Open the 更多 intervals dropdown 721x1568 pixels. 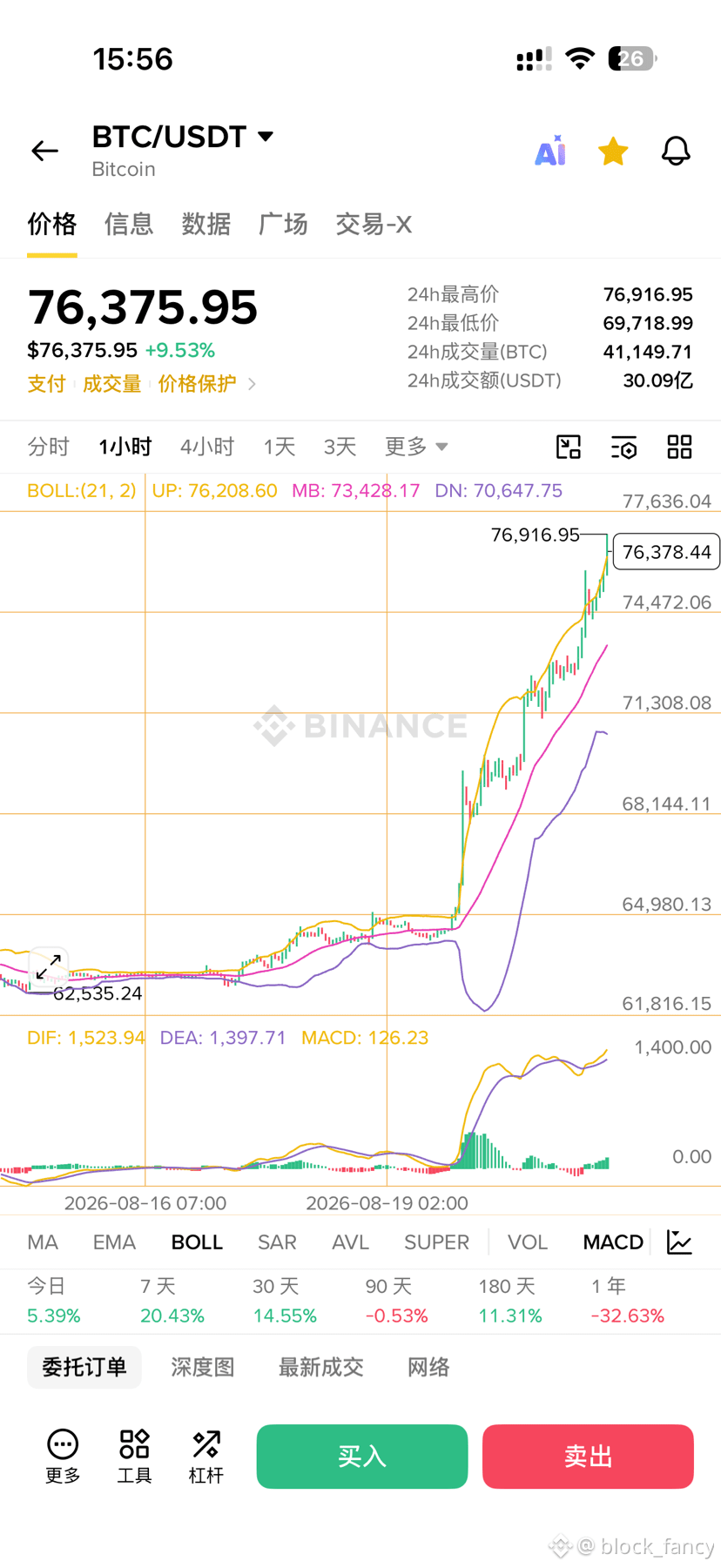(416, 447)
